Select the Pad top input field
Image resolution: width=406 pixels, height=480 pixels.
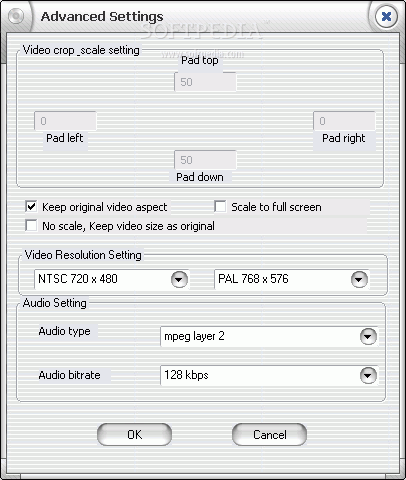(x=205, y=82)
